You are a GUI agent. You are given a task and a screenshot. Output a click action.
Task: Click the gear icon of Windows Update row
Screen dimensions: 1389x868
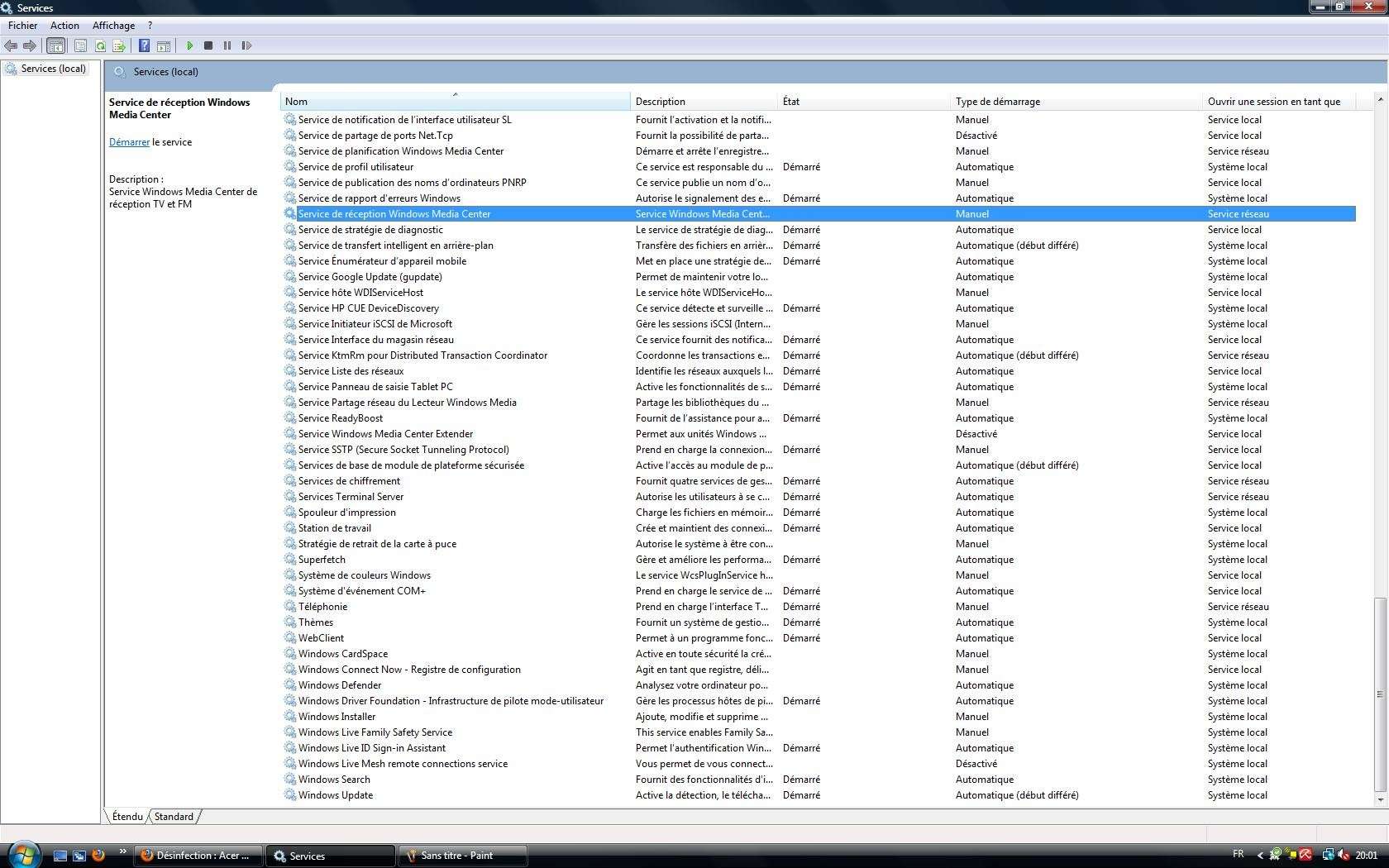click(290, 795)
